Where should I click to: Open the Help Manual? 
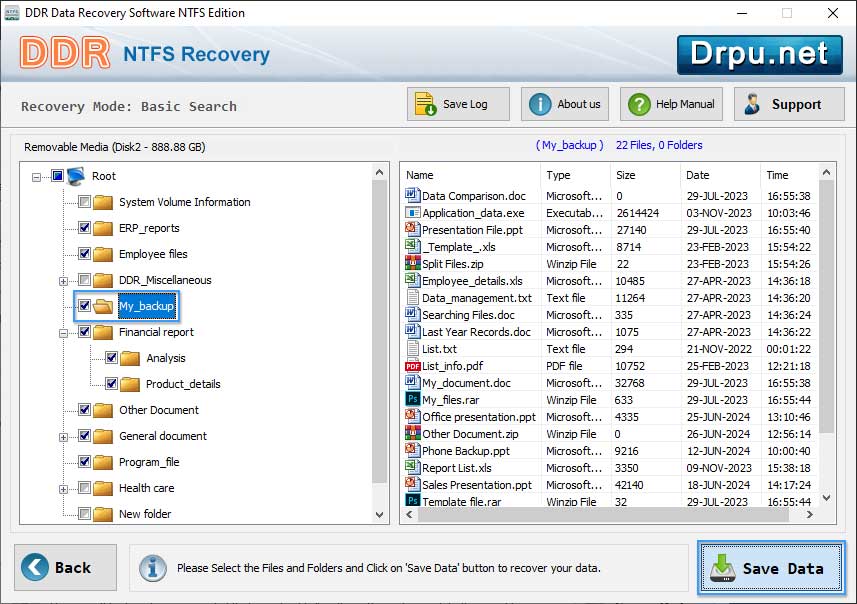671,104
